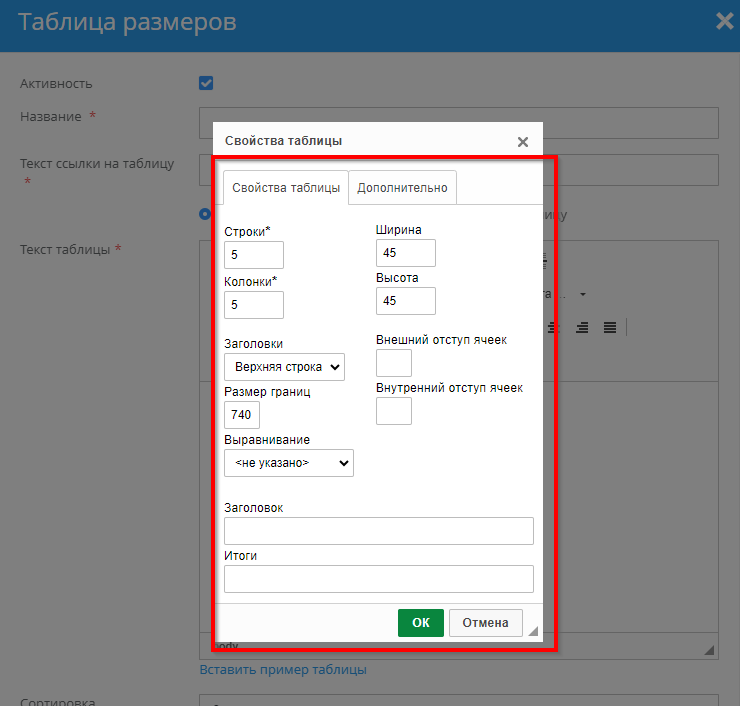The height and width of the screenshot is (706, 740).
Task: Switch to the Дополнительно tab
Action: click(x=403, y=188)
